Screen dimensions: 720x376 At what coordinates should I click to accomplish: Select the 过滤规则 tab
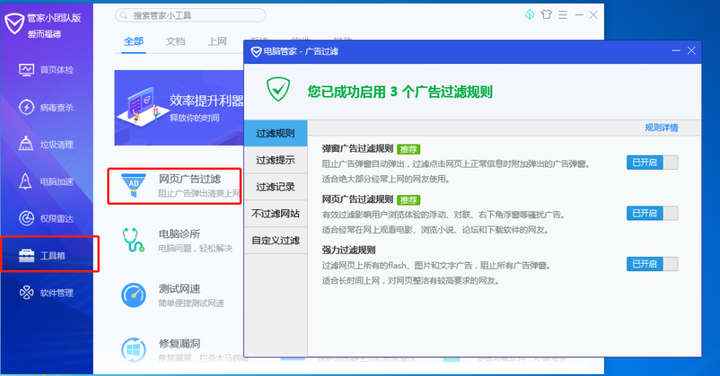[276, 133]
